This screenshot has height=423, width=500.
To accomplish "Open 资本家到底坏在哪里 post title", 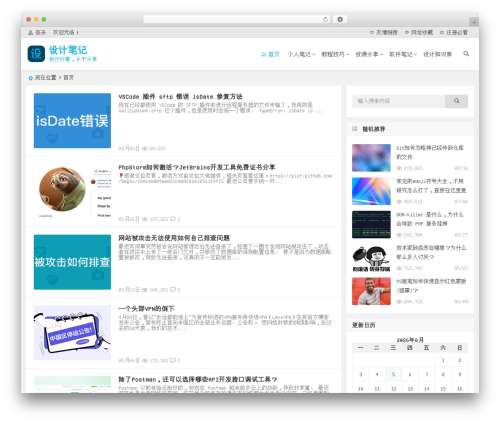I will 431,252.
